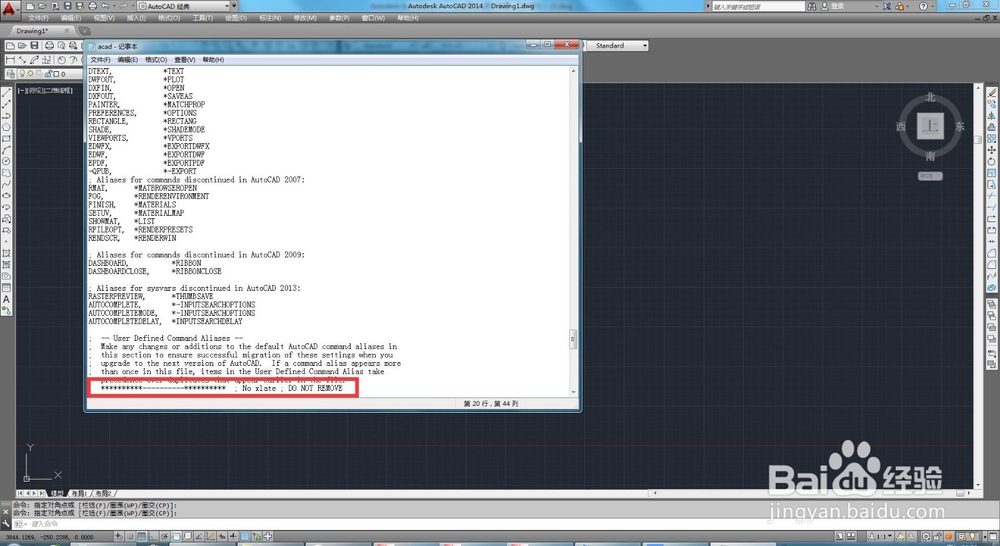
Task: Switch to the 布局1 layout tab
Action: point(79,493)
